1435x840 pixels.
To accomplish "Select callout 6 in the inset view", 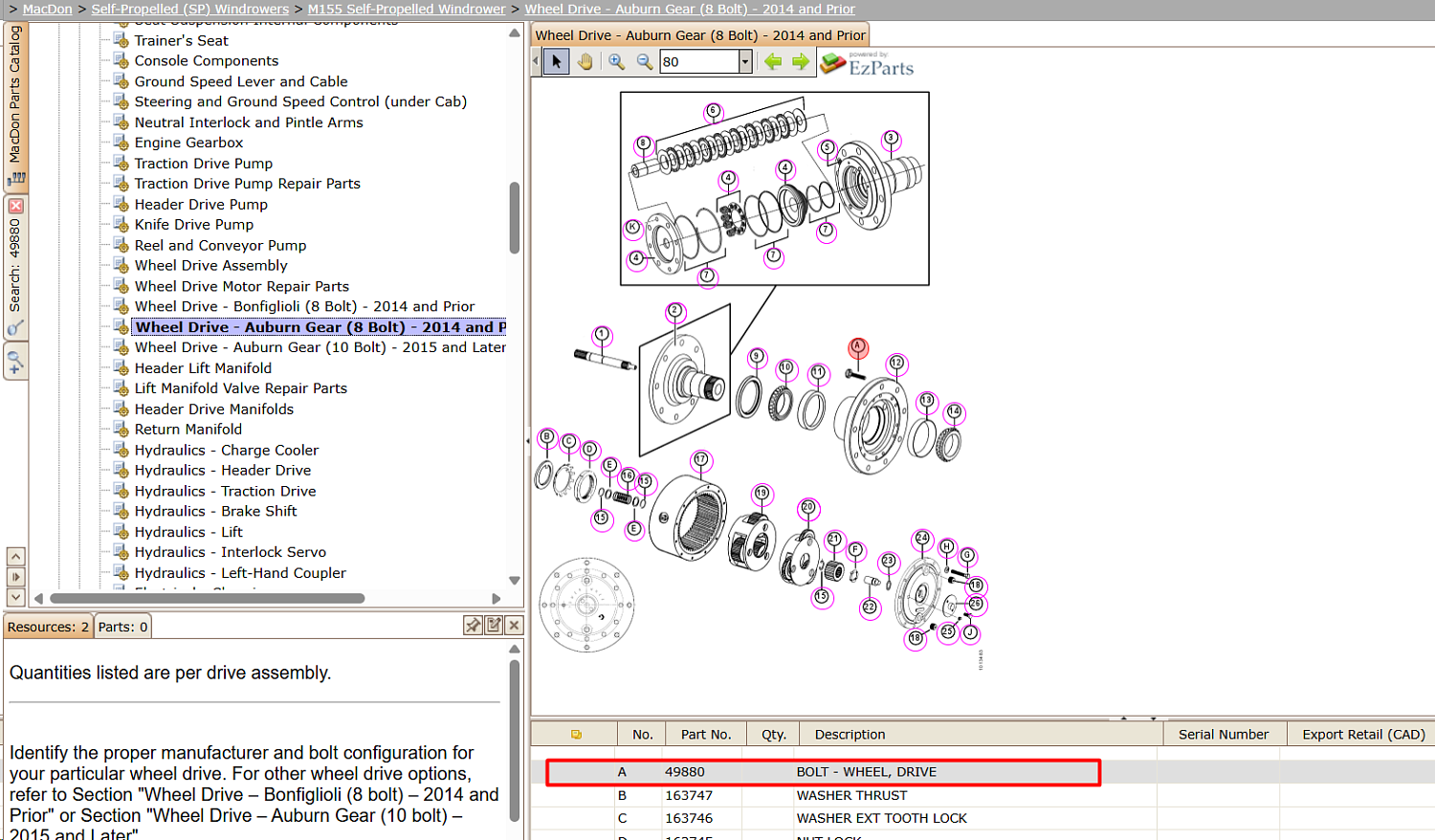I will 713,111.
